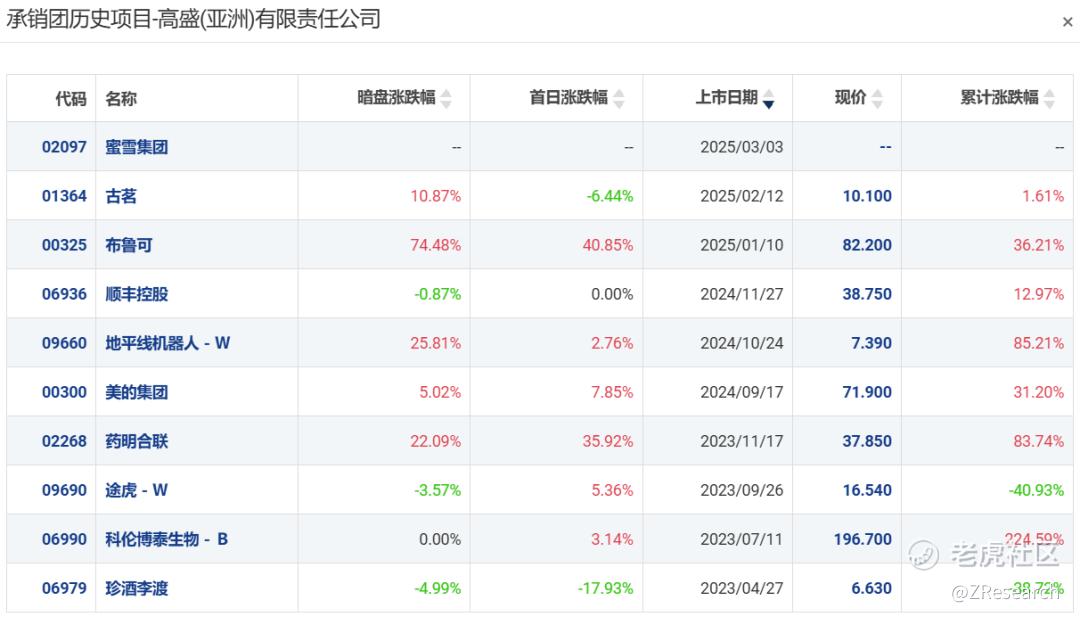Select listing date 2024/11/27
Viewport: 1080px width, 617px height.
742,294
